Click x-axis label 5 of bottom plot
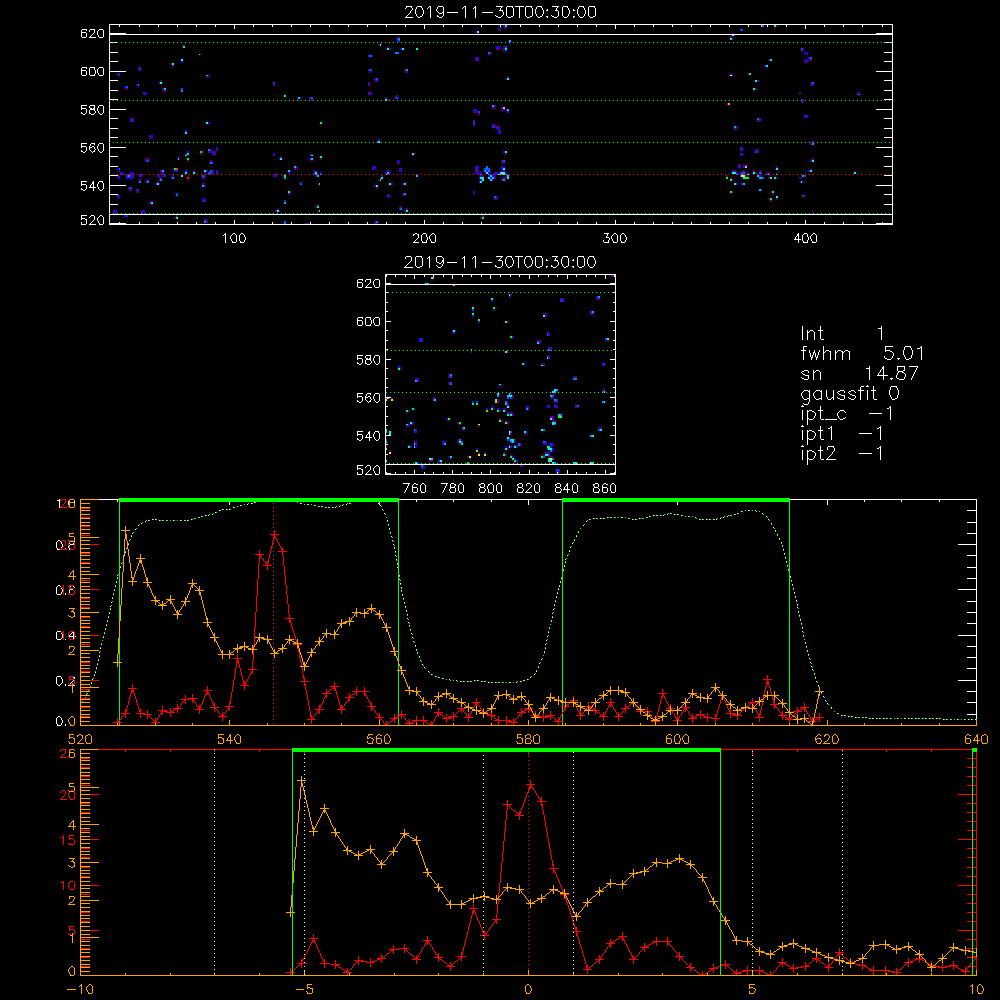This screenshot has width=1000, height=1000. (753, 989)
